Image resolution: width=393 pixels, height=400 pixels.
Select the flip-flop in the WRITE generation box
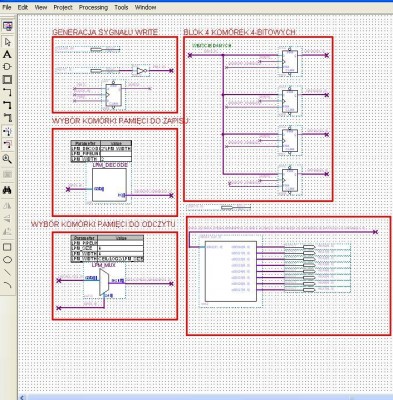click(113, 95)
